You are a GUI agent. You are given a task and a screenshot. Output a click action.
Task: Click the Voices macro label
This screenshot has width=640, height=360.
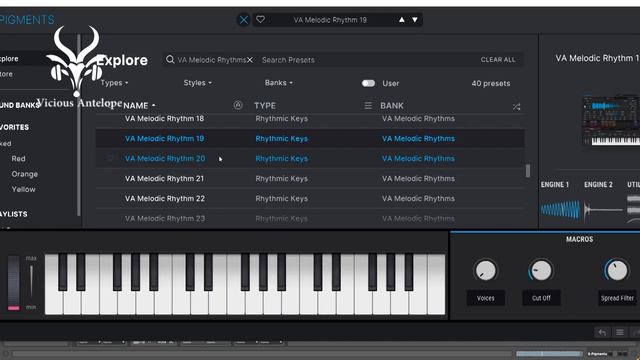coord(486,298)
